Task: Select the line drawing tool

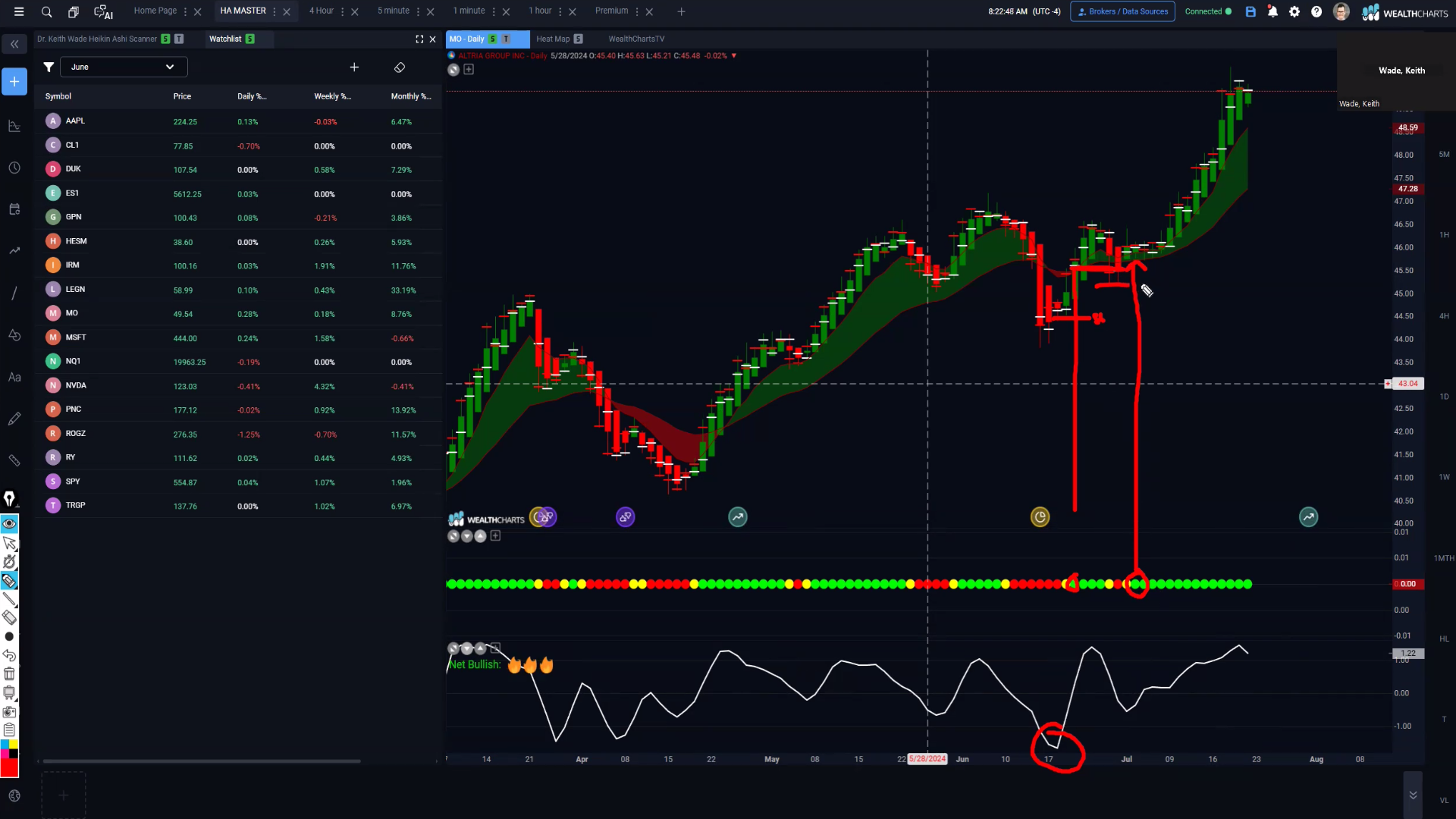Action: click(9, 600)
